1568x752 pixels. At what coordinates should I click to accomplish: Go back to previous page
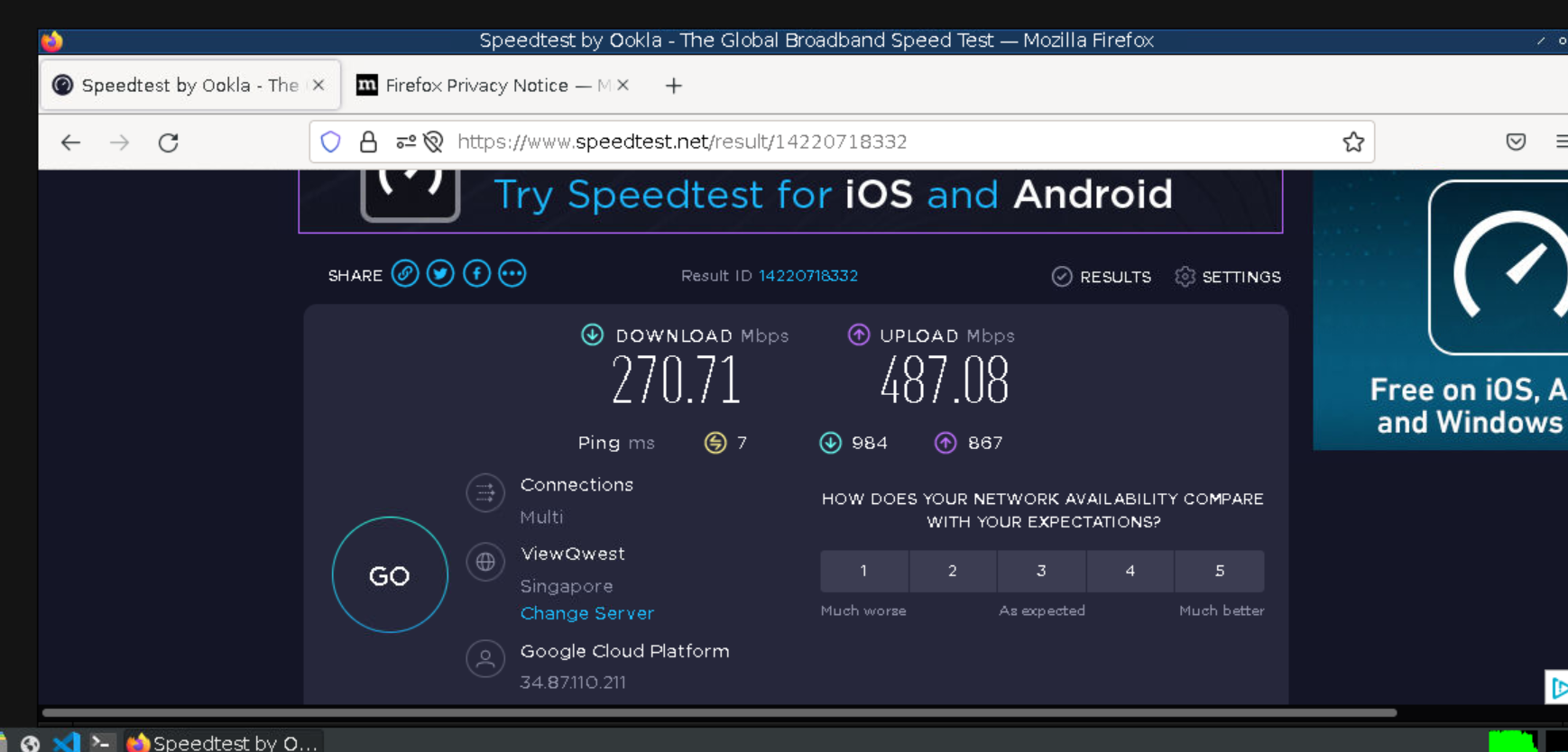pos(70,142)
